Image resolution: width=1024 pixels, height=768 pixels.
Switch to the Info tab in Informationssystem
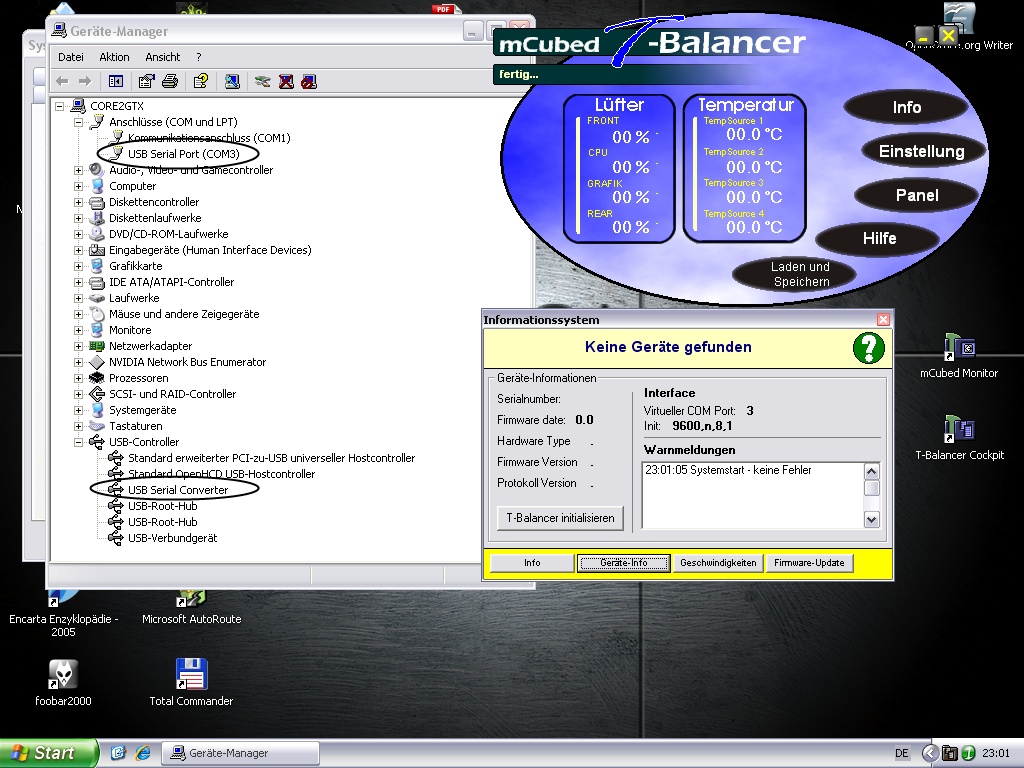point(532,563)
